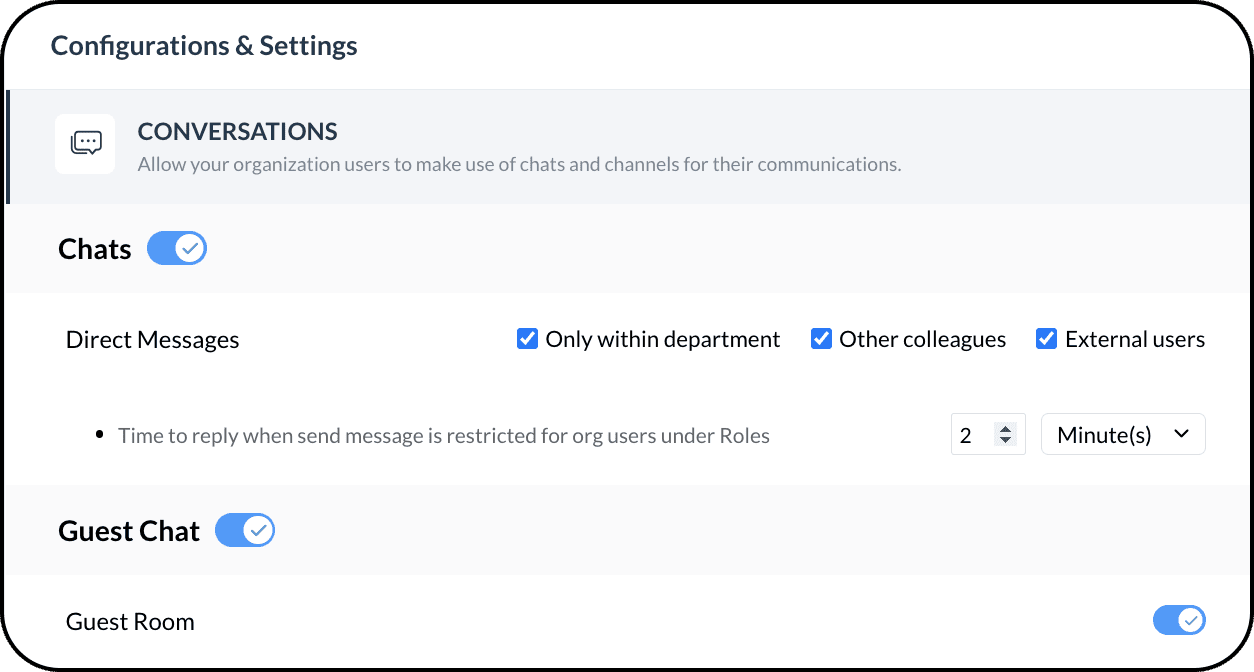Click the Conversations description text
This screenshot has height=672, width=1254.
(519, 164)
